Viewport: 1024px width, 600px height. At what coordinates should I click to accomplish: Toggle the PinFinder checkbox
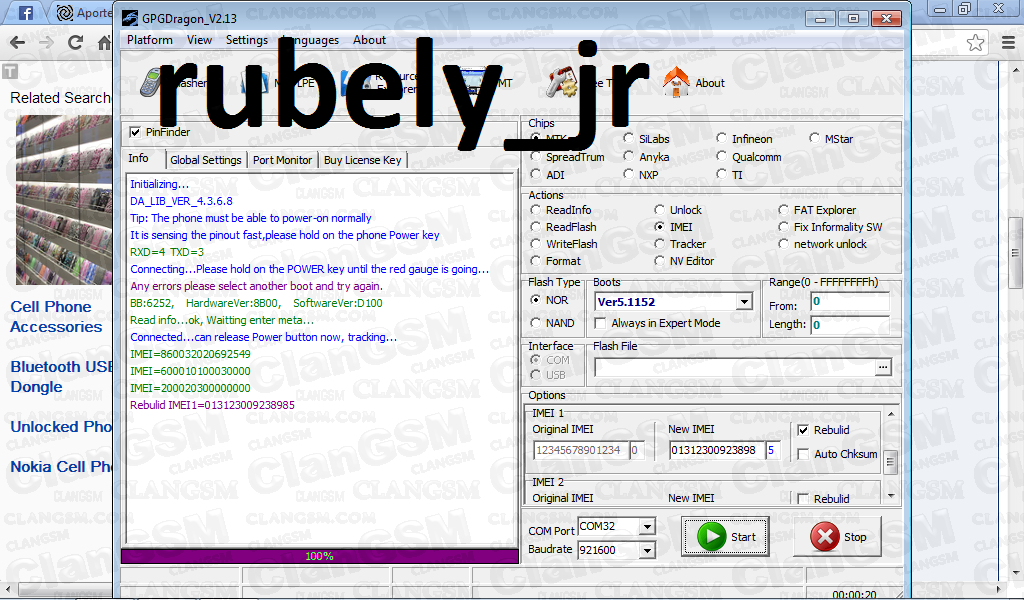135,132
